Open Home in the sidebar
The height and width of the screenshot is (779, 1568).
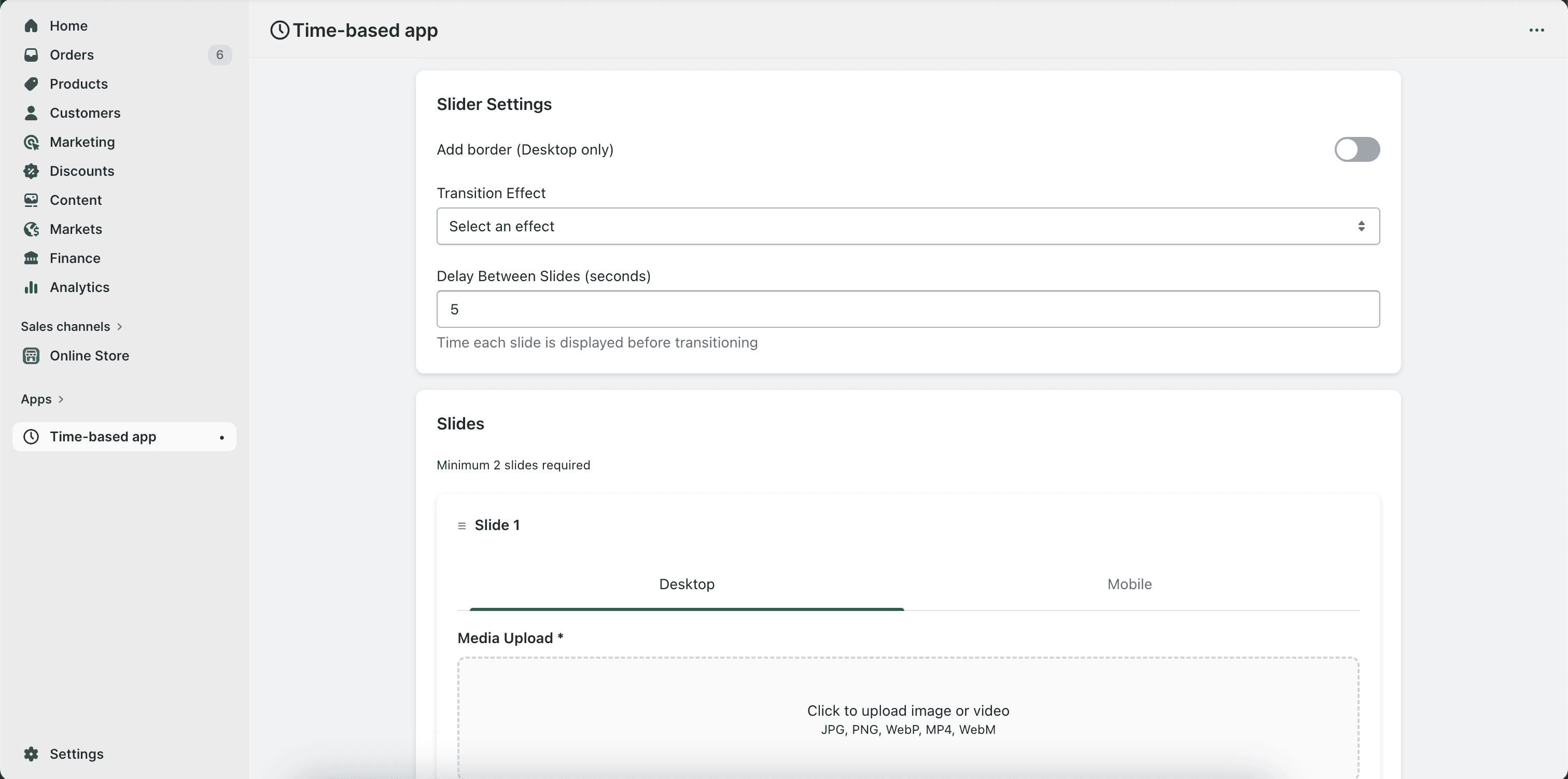[x=124, y=25]
